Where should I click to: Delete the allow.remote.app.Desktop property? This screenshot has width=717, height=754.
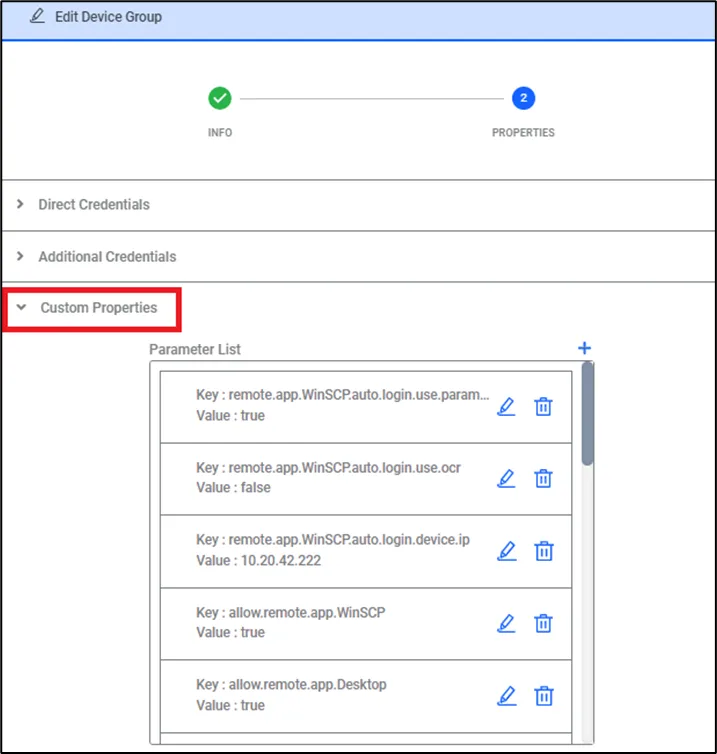click(544, 696)
